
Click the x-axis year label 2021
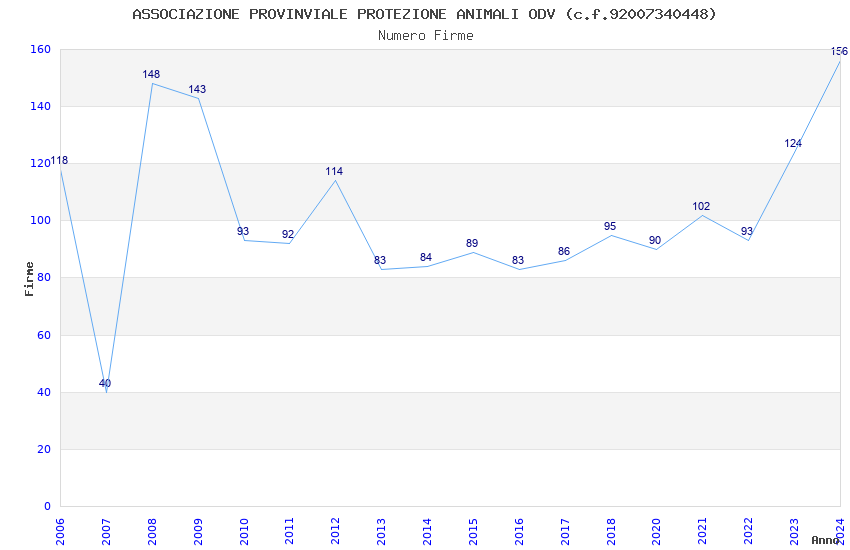(703, 531)
